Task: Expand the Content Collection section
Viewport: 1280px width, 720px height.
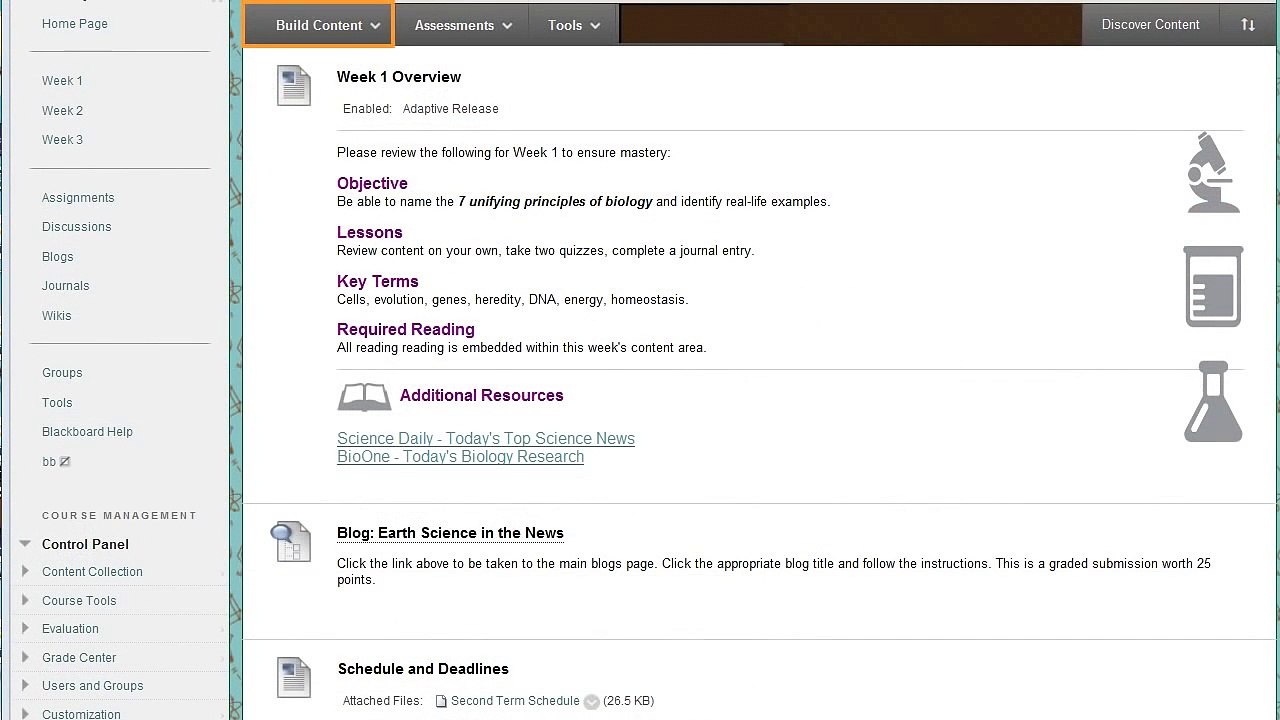Action: (25, 572)
